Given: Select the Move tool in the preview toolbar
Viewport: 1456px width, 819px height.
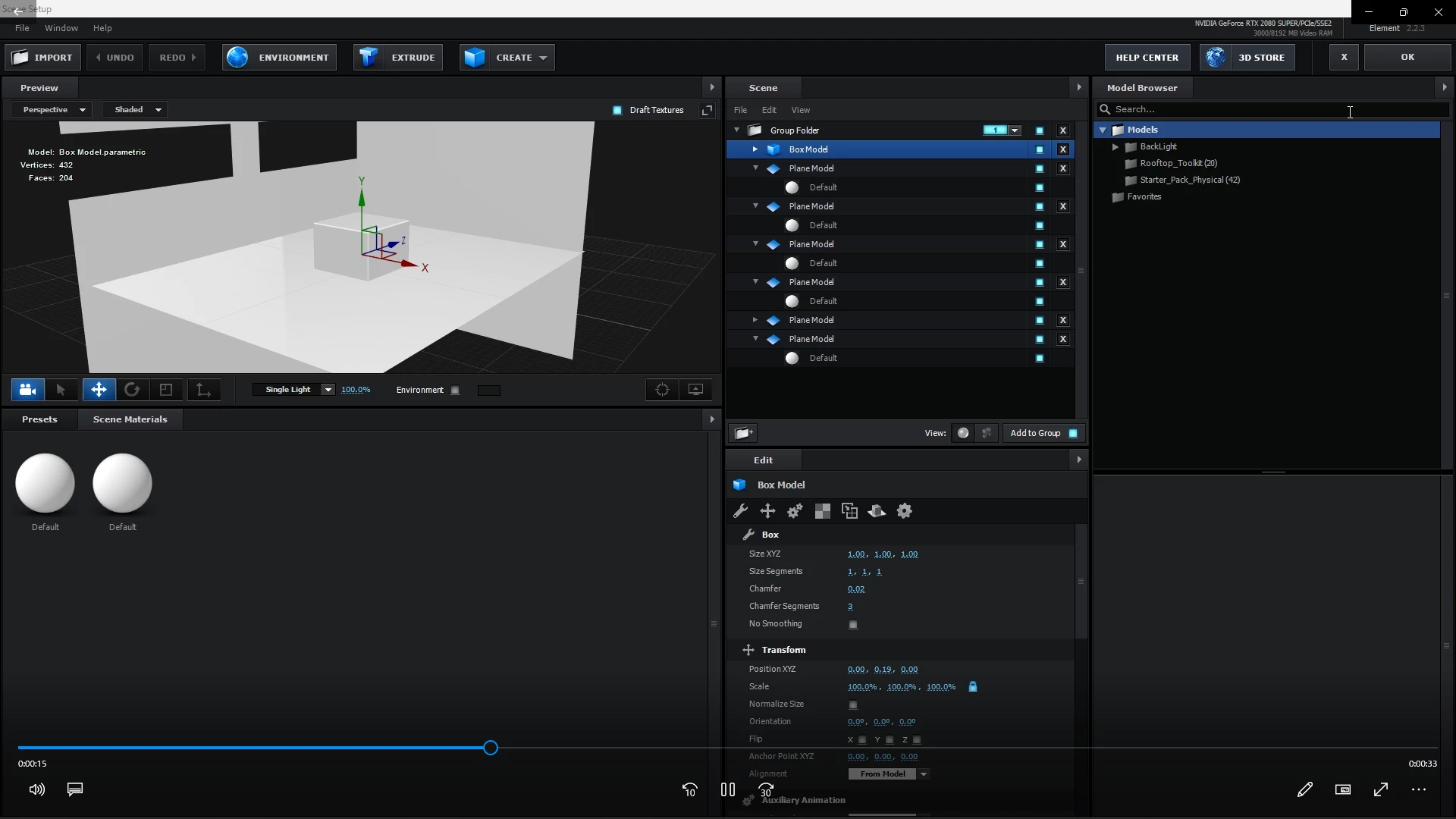Looking at the screenshot, I should [x=99, y=390].
